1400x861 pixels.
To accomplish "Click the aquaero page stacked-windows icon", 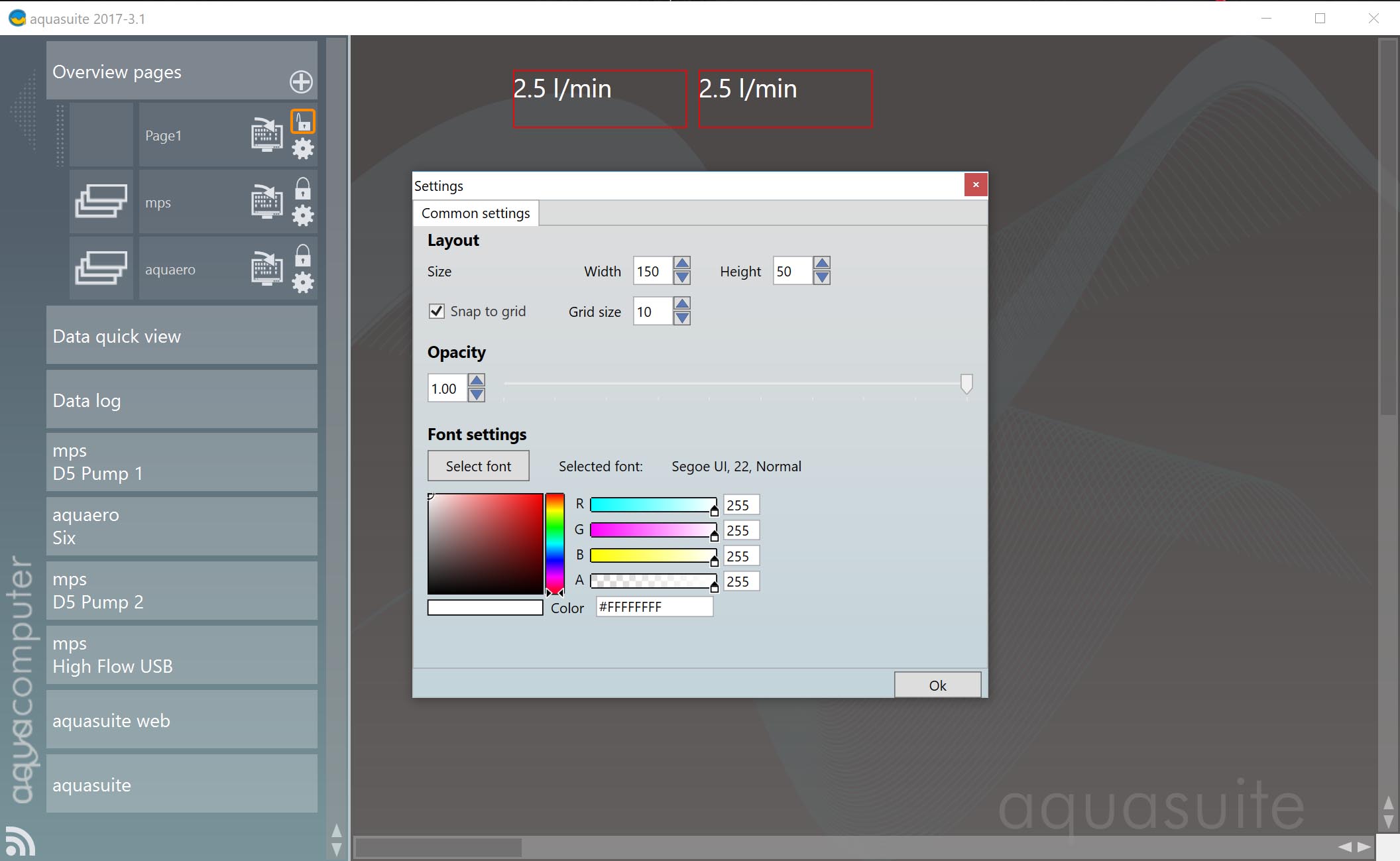I will coord(101,268).
